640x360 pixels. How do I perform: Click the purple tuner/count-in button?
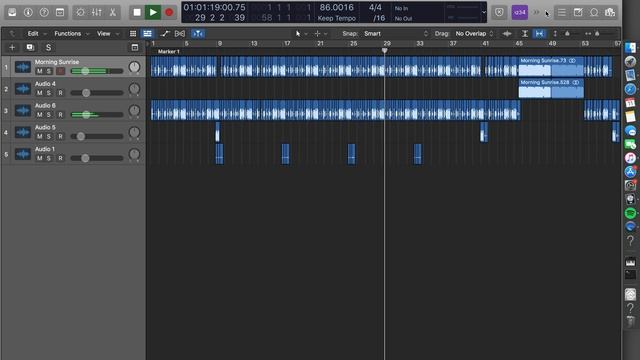coord(520,13)
